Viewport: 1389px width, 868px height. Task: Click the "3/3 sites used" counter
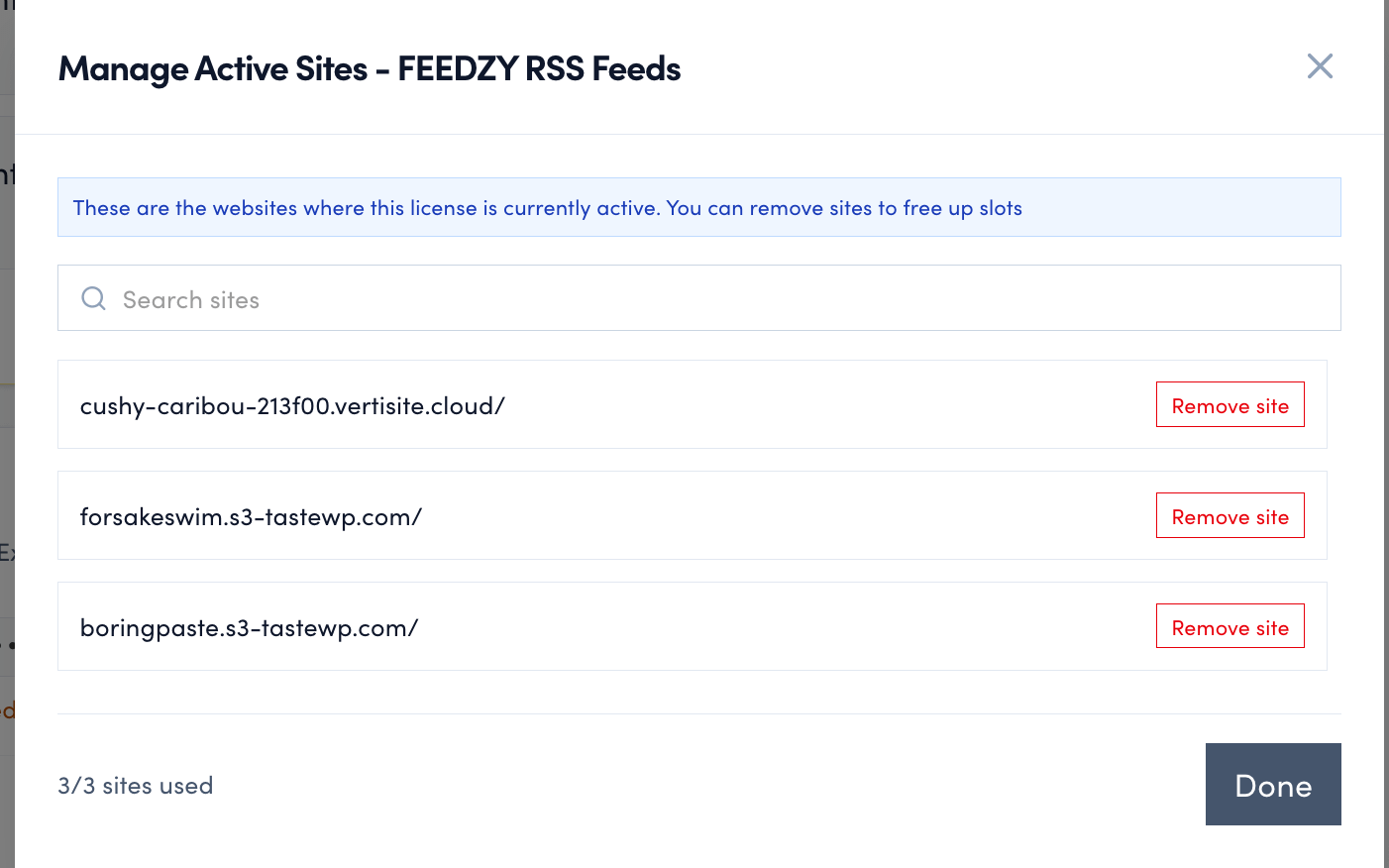pos(136,786)
